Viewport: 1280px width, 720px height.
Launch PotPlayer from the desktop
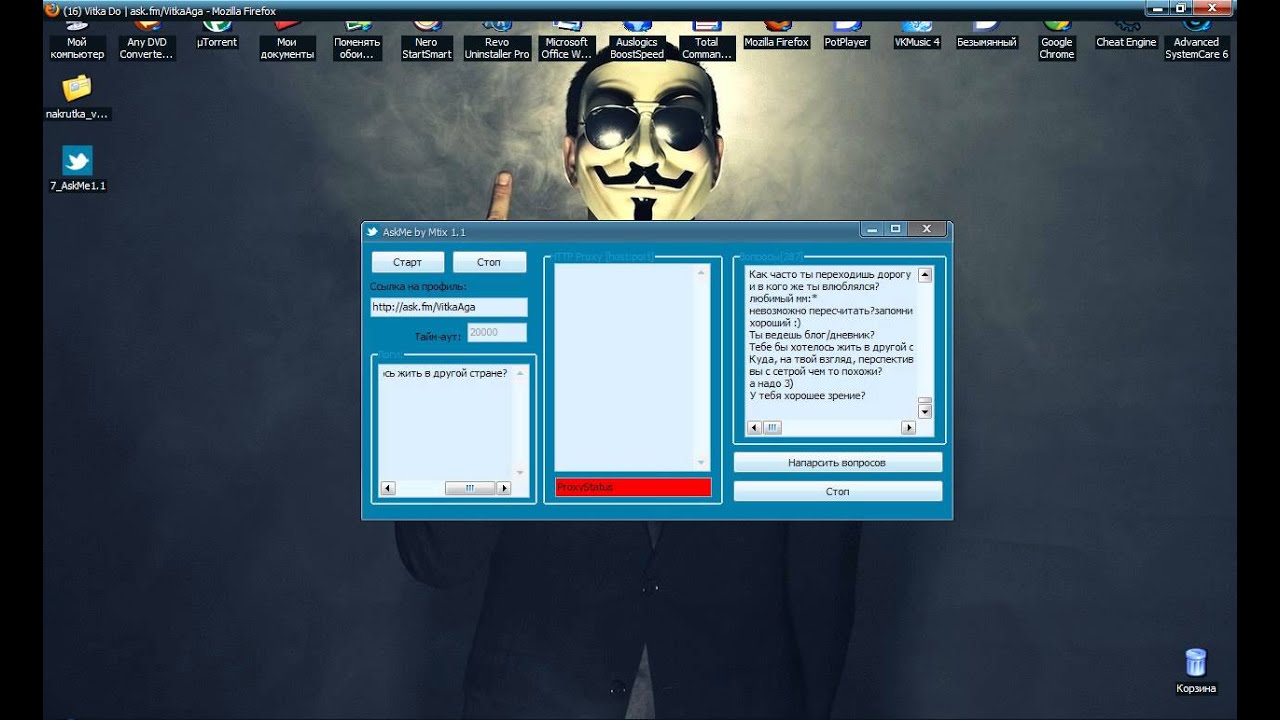click(847, 34)
